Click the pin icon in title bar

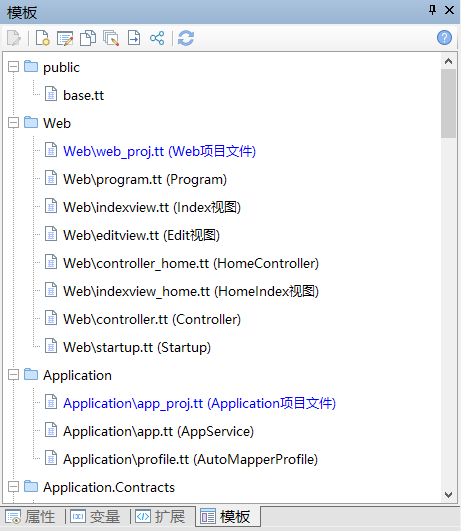click(432, 10)
